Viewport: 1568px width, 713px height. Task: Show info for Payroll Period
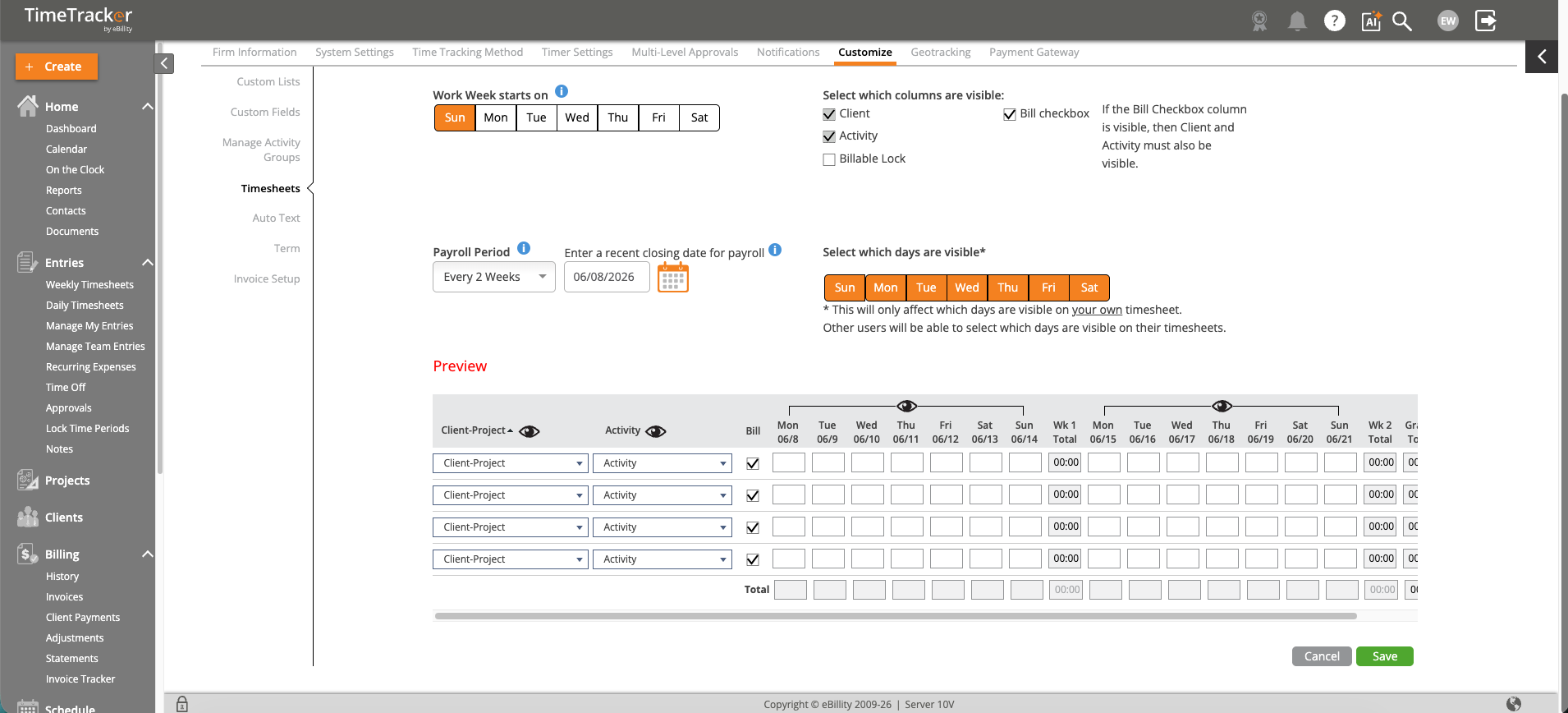(x=524, y=248)
